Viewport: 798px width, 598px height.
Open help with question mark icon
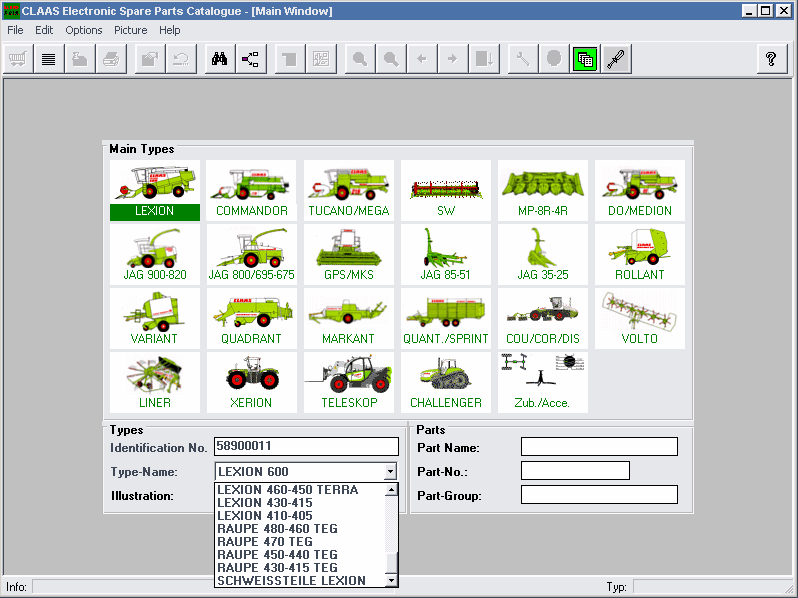pyautogui.click(x=772, y=59)
